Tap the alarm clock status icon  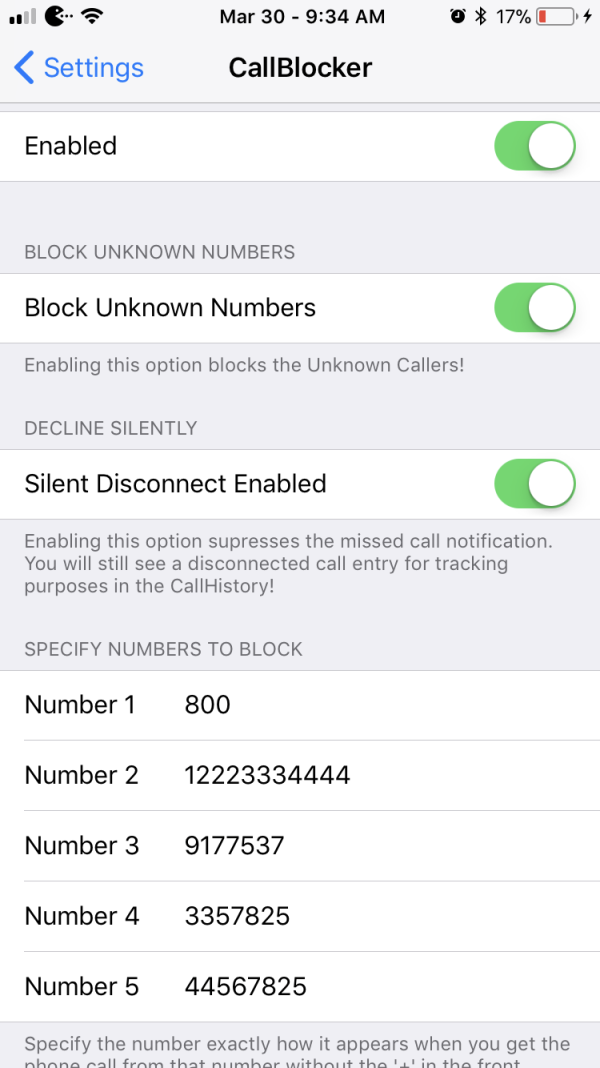[458, 16]
